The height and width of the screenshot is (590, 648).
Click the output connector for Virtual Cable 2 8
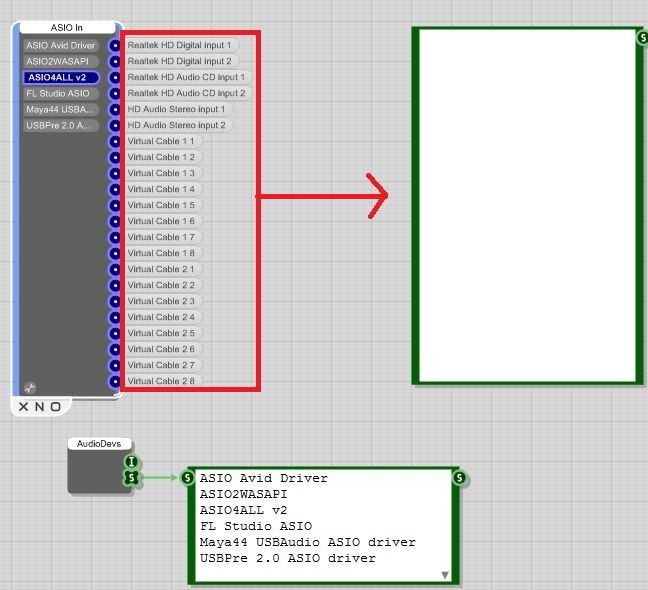click(115, 381)
